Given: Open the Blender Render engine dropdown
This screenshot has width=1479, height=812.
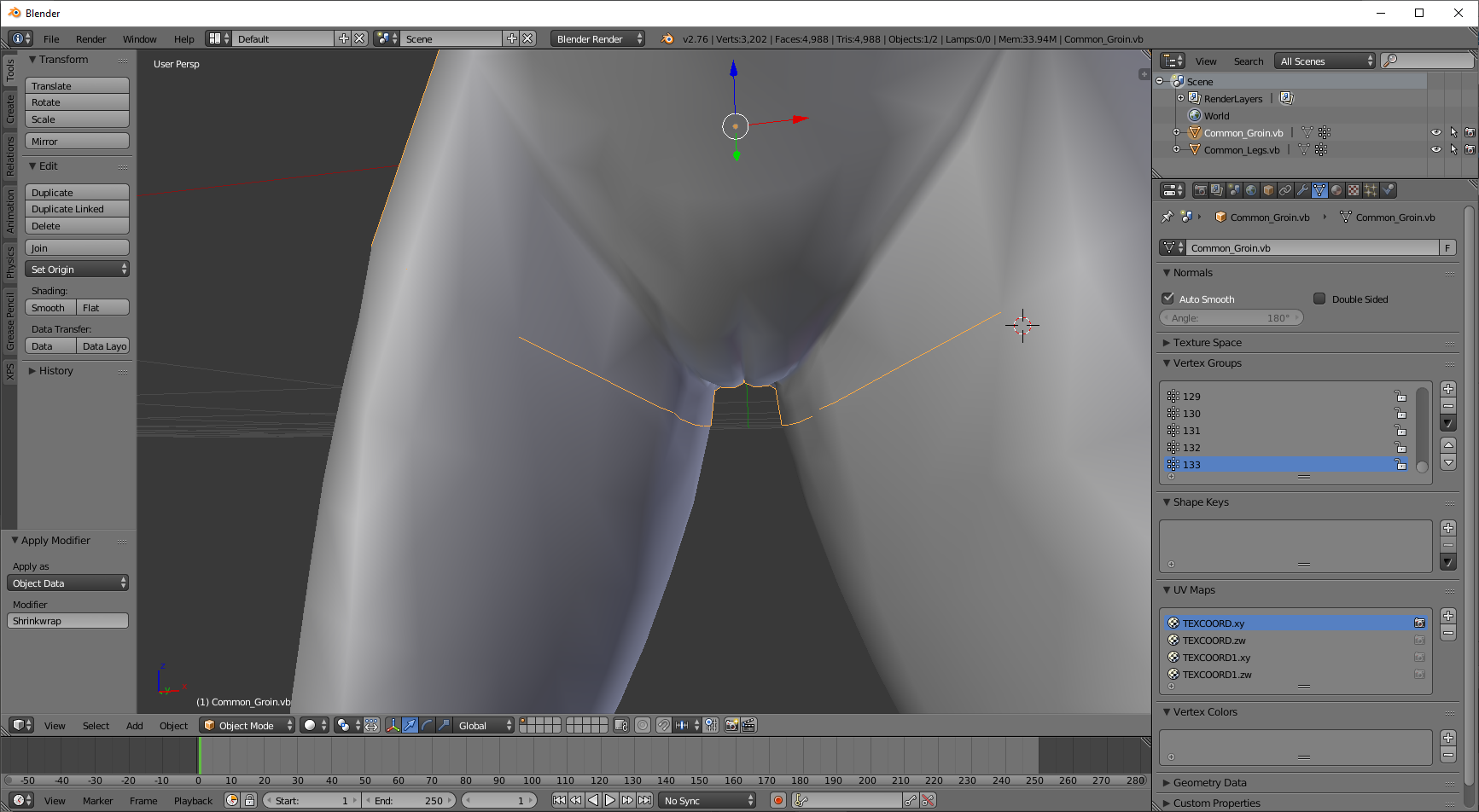Looking at the screenshot, I should 597,38.
